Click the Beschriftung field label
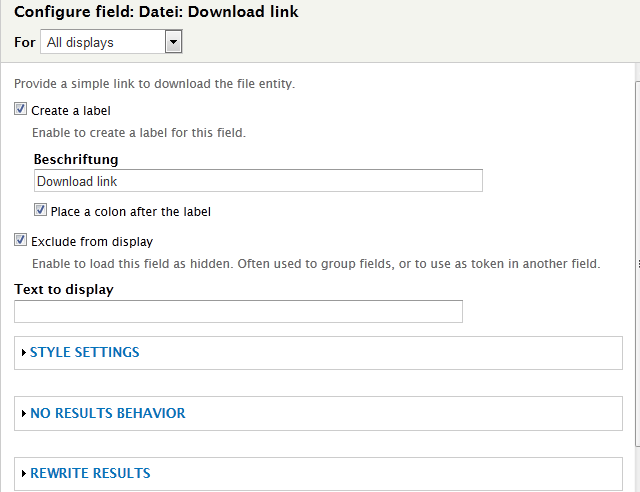 click(x=76, y=160)
